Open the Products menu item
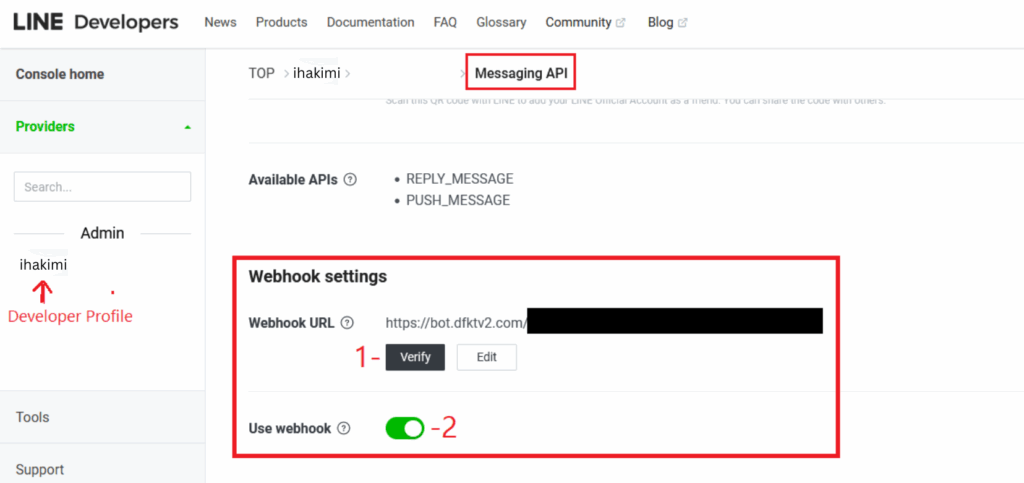 tap(281, 22)
